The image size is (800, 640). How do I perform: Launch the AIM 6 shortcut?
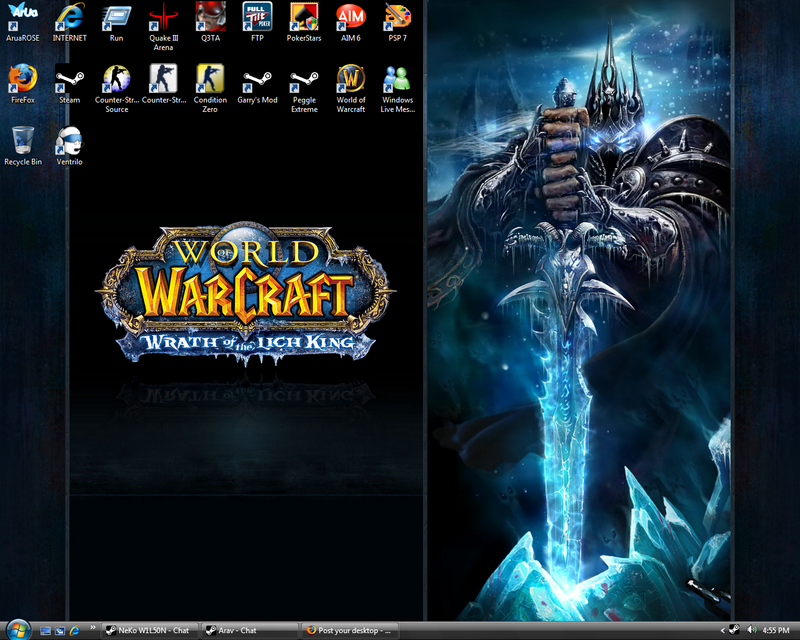(351, 21)
